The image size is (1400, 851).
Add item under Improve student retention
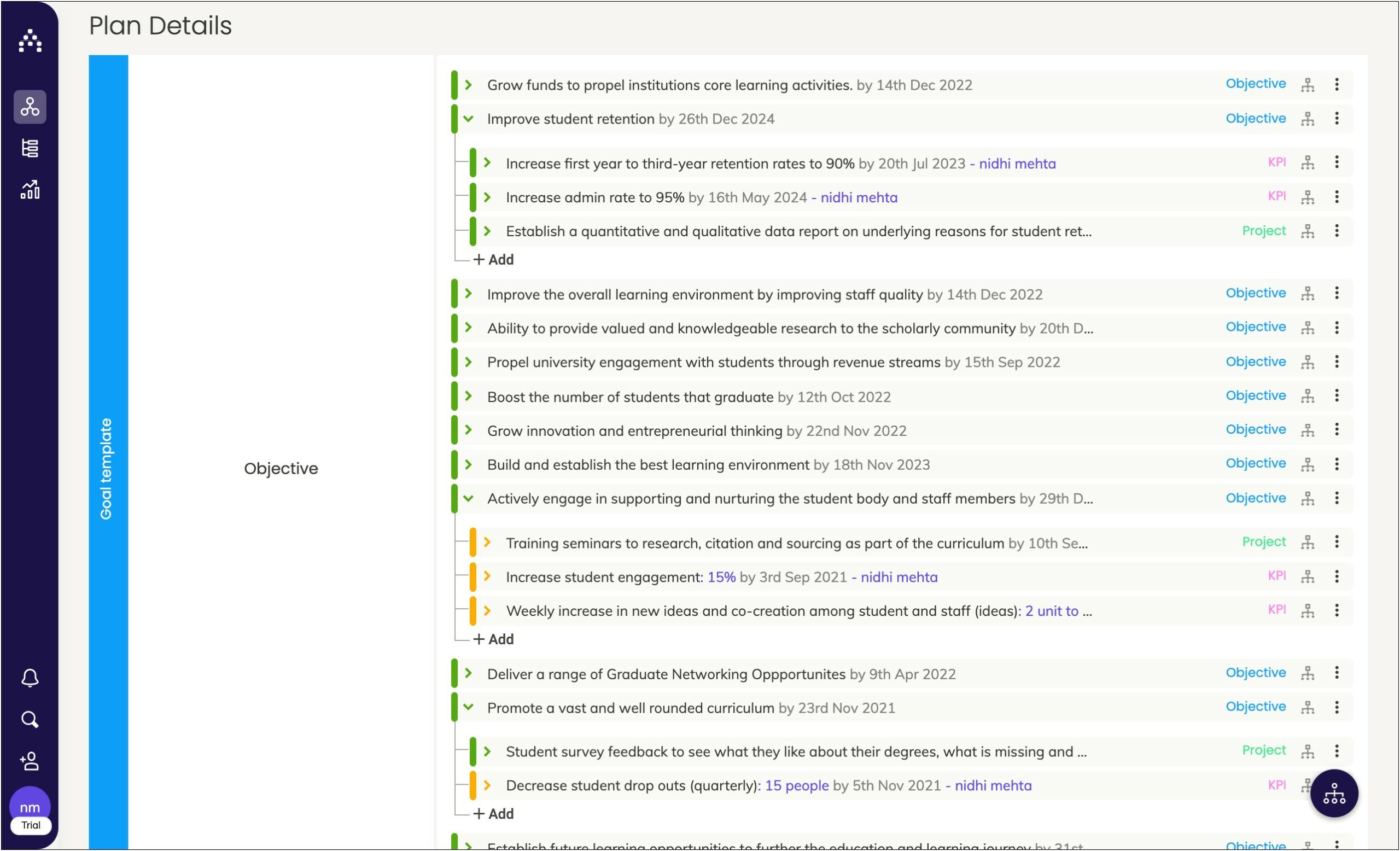click(494, 260)
